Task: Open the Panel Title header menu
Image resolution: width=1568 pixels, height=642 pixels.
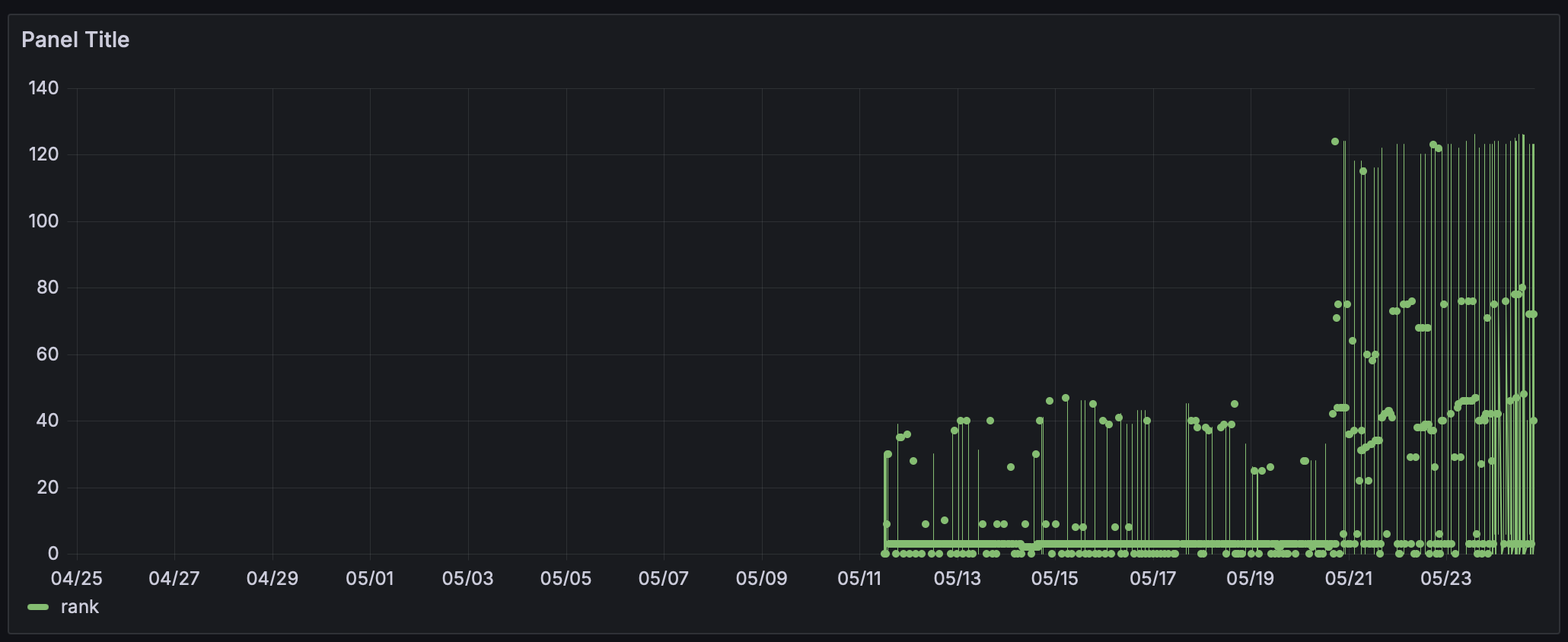Action: point(75,40)
